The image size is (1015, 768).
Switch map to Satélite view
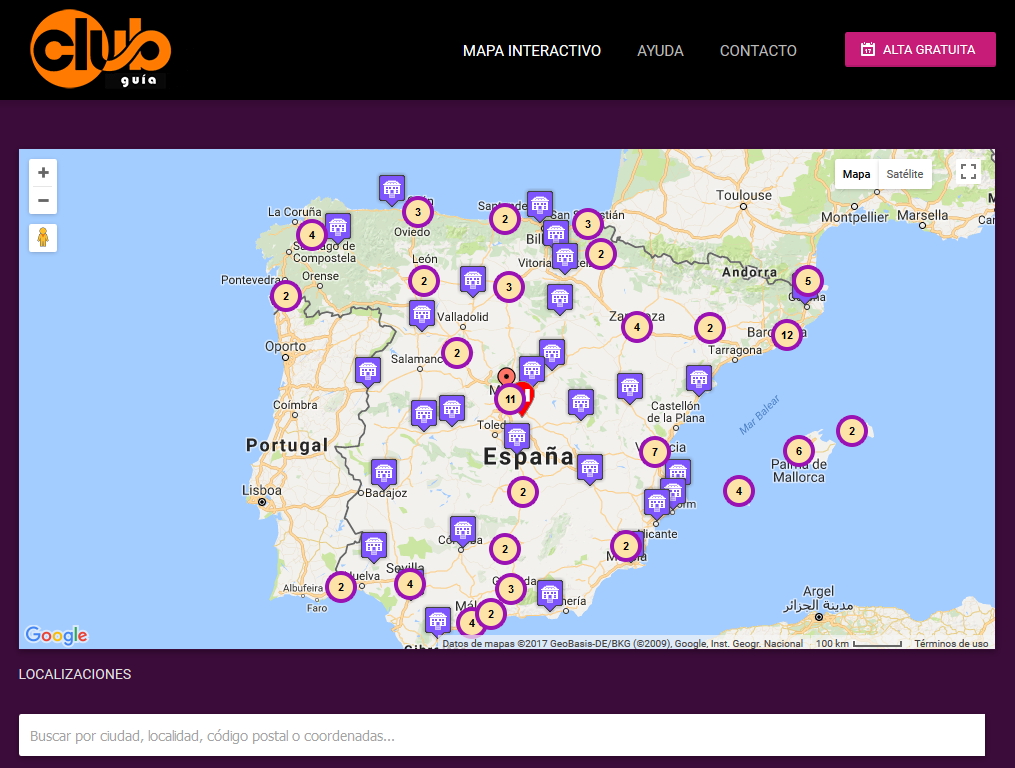[905, 174]
